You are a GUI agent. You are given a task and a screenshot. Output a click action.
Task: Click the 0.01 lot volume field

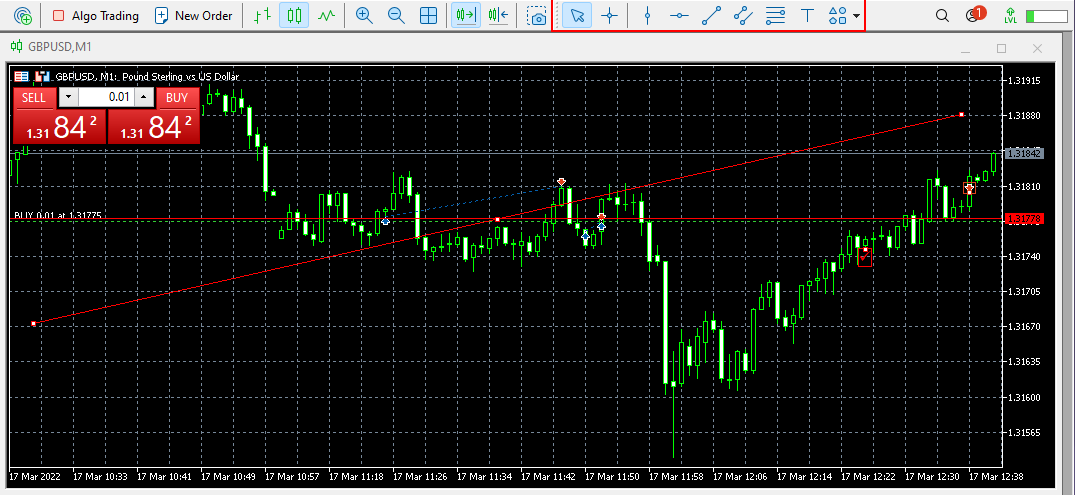click(x=106, y=97)
